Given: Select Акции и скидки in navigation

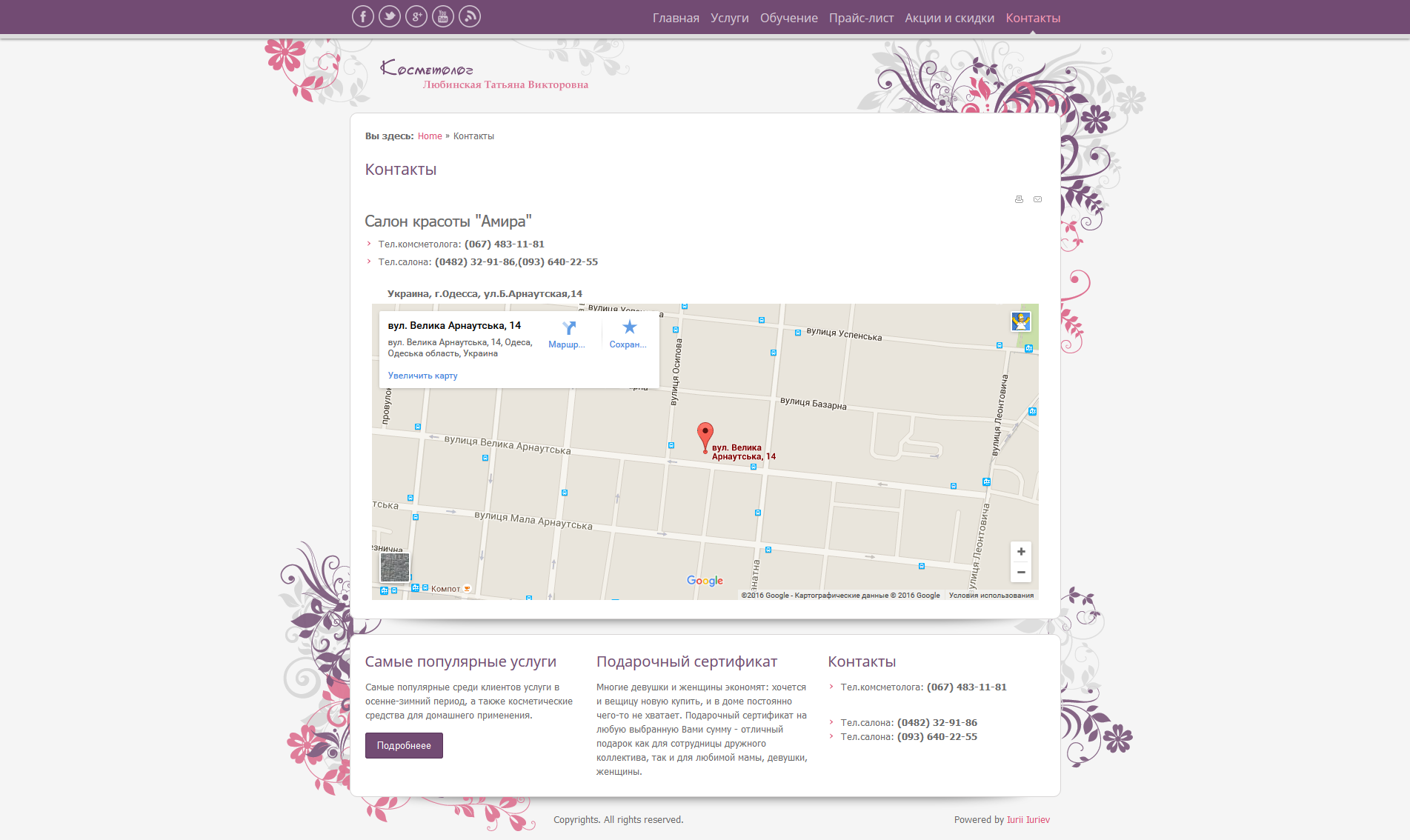Looking at the screenshot, I should pos(949,18).
